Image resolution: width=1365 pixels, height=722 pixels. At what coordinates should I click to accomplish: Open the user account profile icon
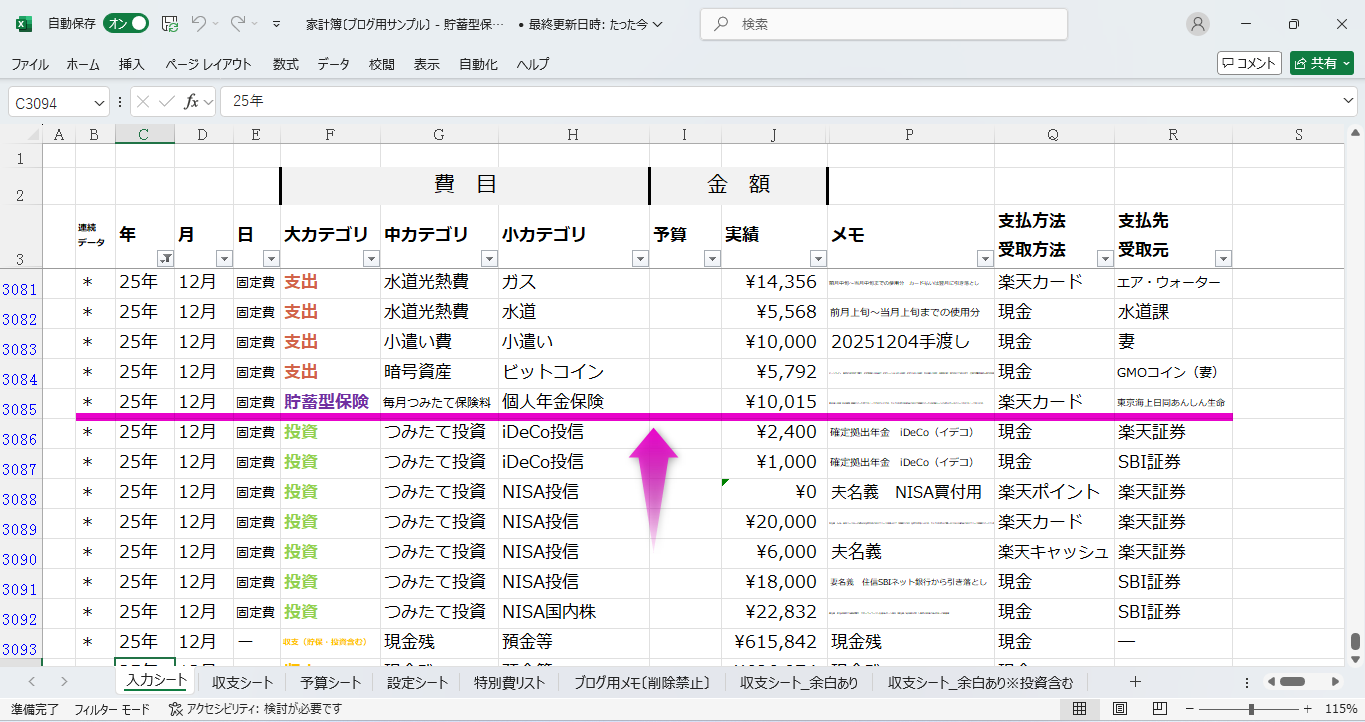click(x=1197, y=24)
